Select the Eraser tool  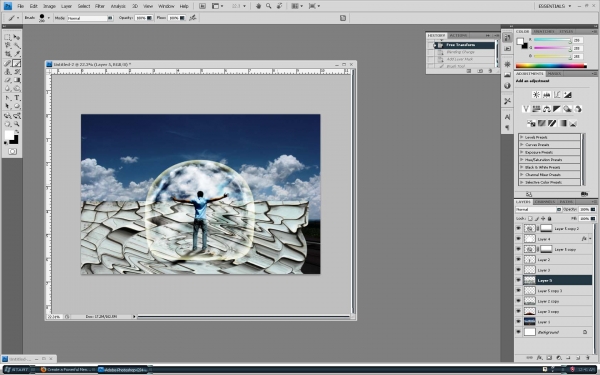click(7, 80)
